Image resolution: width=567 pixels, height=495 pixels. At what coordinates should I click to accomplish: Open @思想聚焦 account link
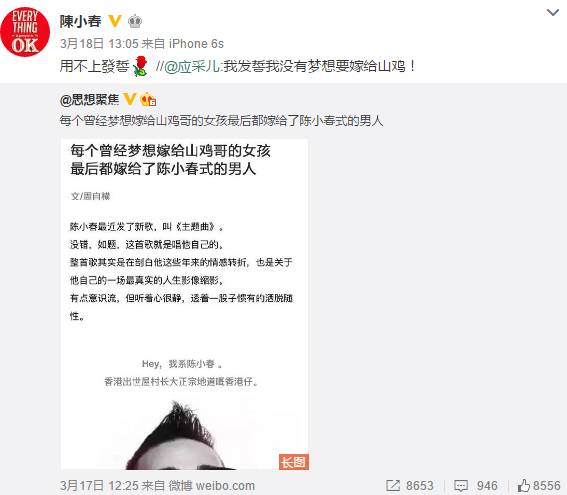pyautogui.click(x=89, y=99)
